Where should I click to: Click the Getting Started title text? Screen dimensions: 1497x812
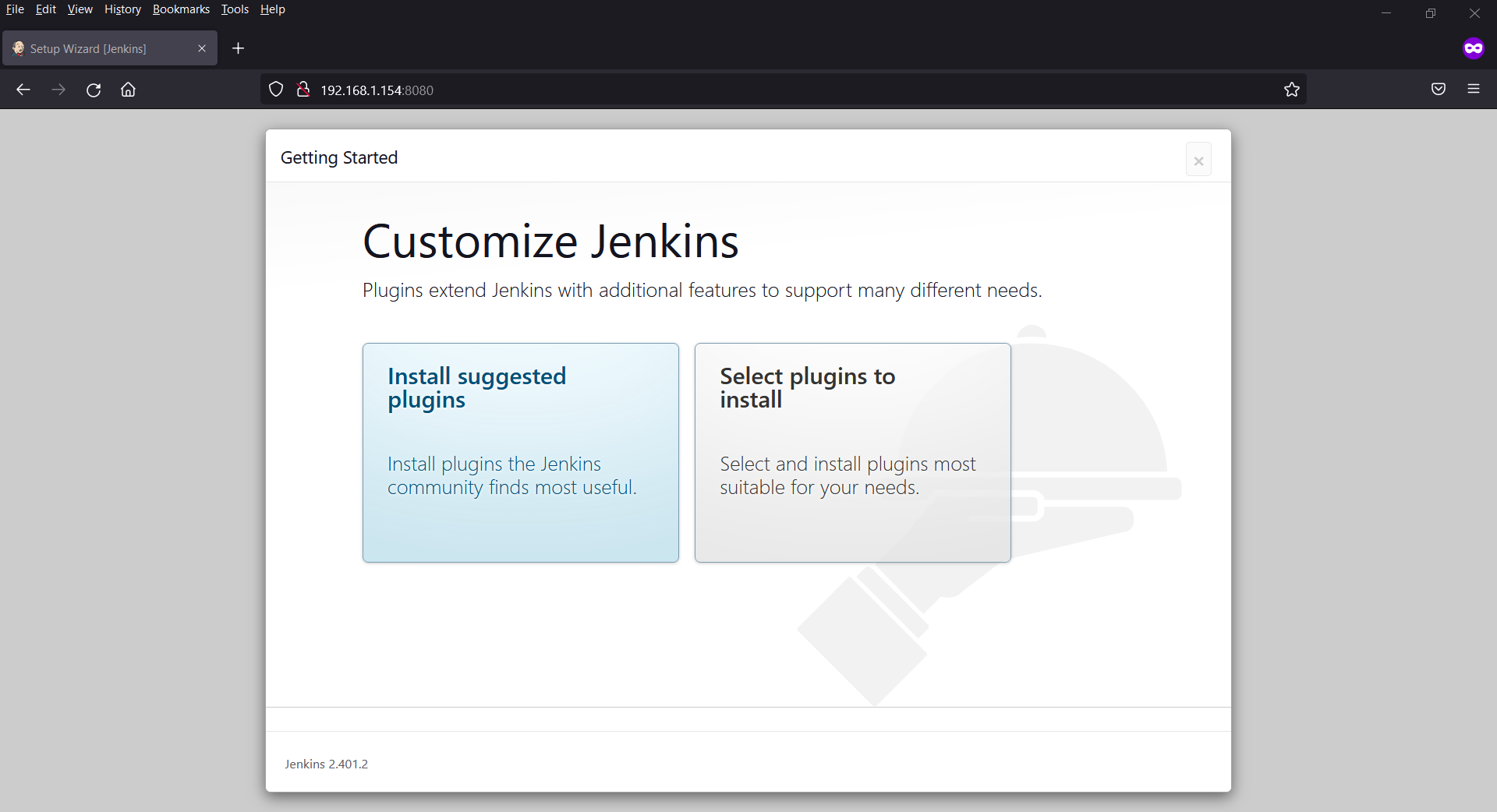point(339,158)
